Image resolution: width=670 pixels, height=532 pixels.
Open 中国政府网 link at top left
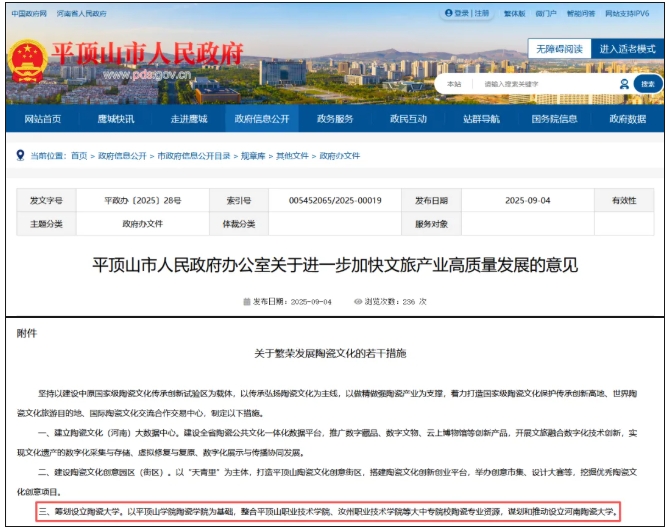[x=28, y=14]
